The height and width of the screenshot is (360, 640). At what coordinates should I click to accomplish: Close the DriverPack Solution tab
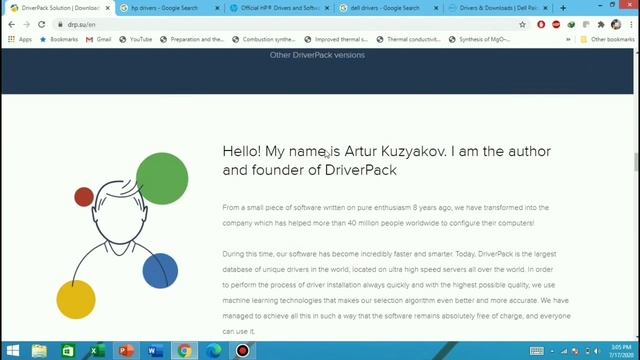[x=108, y=8]
